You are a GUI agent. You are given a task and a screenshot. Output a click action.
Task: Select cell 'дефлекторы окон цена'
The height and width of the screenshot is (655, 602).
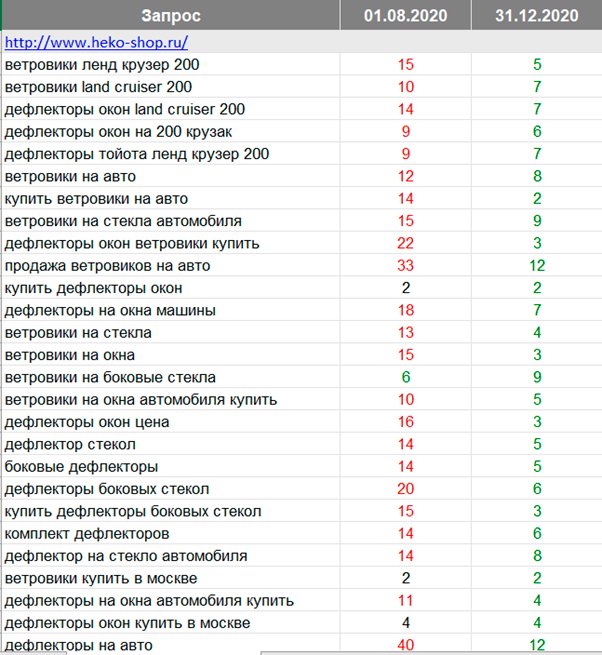click(x=171, y=422)
